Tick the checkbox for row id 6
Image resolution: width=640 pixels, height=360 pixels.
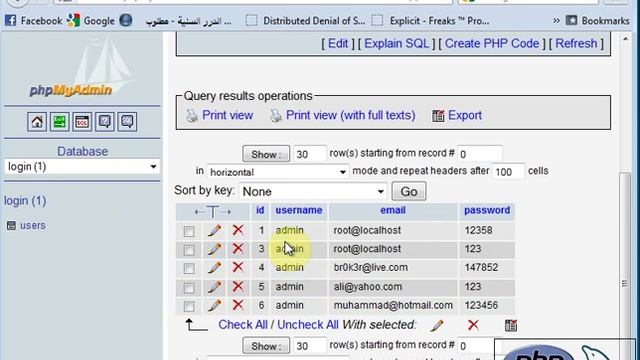coord(189,306)
